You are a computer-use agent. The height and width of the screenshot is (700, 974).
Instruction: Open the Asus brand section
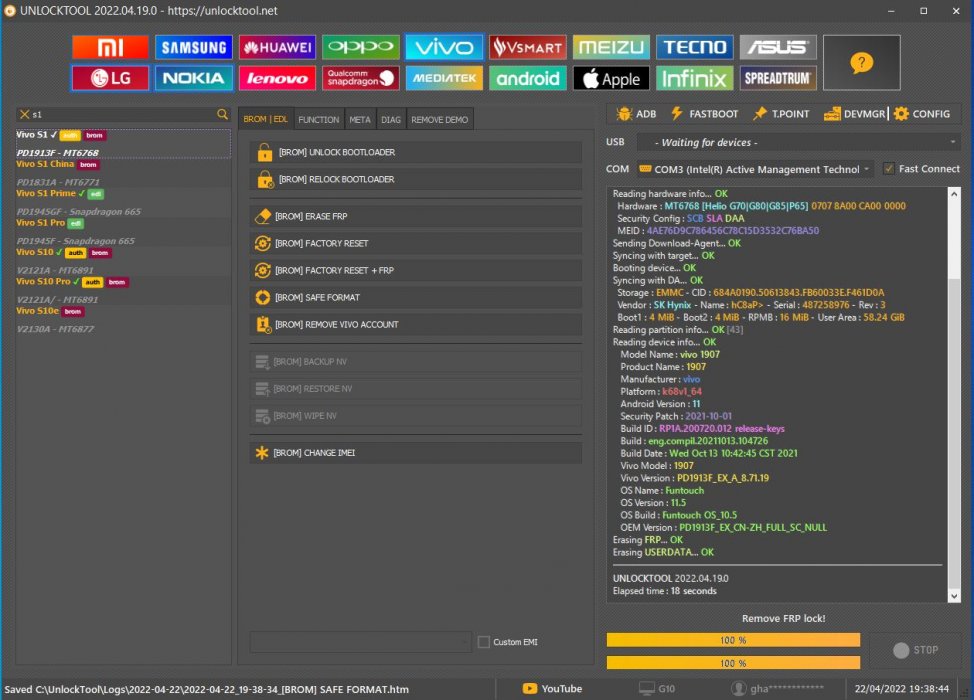tap(778, 47)
